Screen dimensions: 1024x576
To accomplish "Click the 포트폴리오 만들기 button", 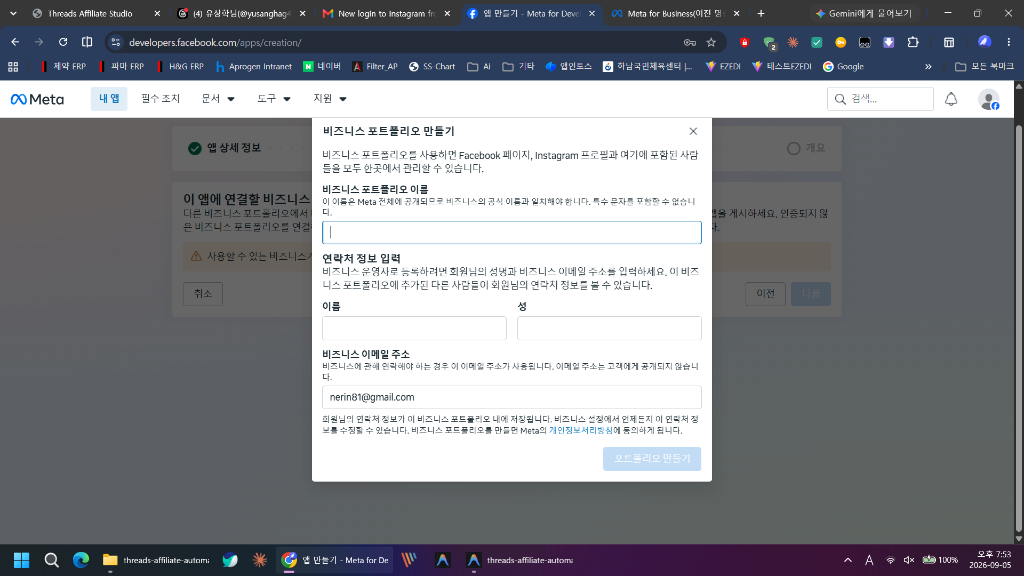I will [x=652, y=458].
